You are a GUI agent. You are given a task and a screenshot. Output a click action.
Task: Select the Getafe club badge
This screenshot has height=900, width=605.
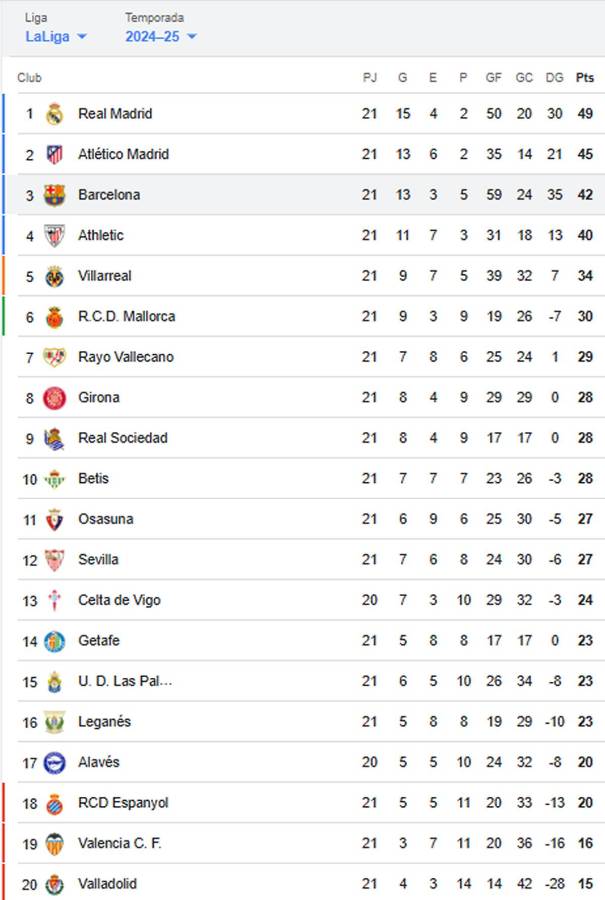(x=55, y=640)
